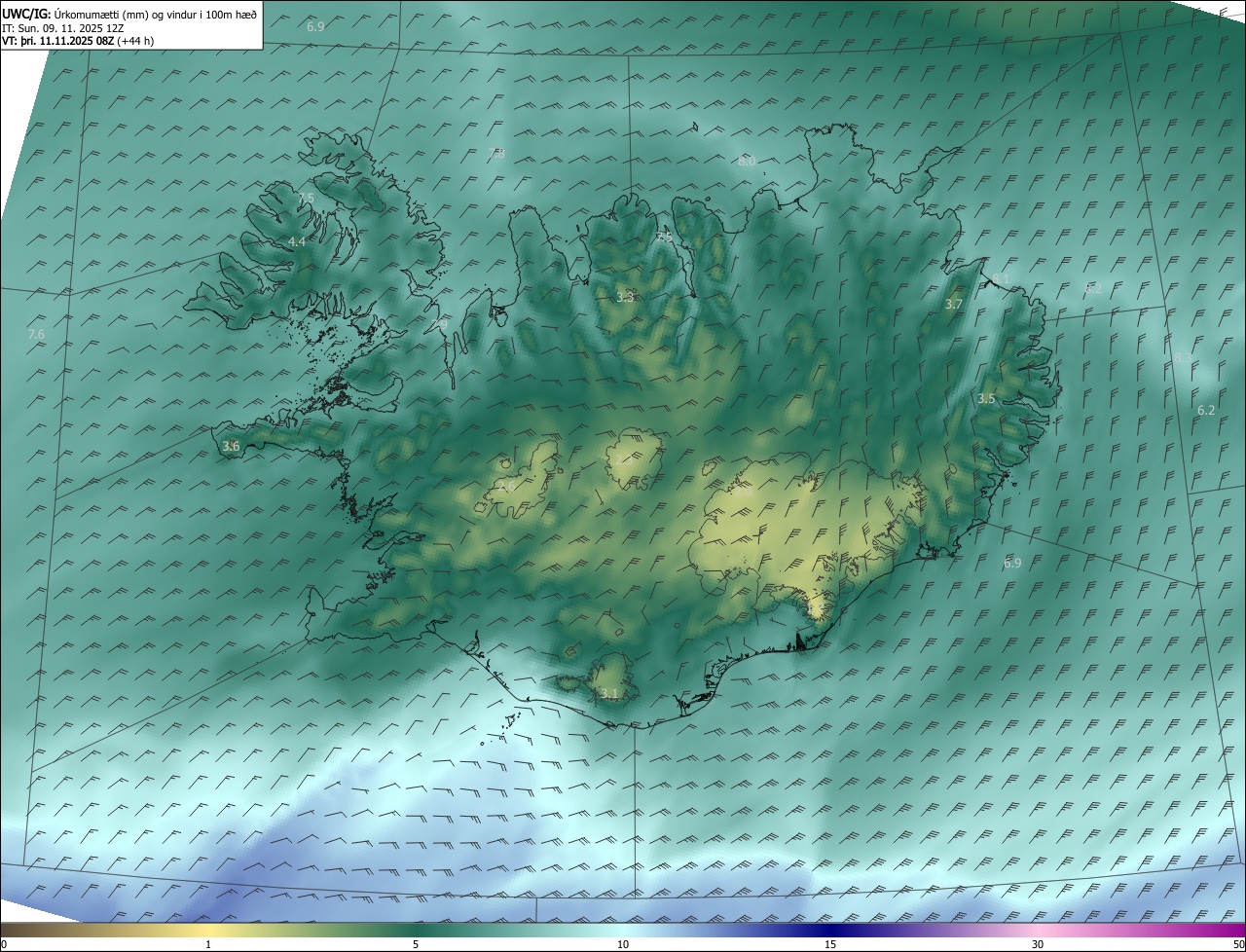Click the 3.7 value in northeast Iceland
The width and height of the screenshot is (1246, 952).
point(954,304)
